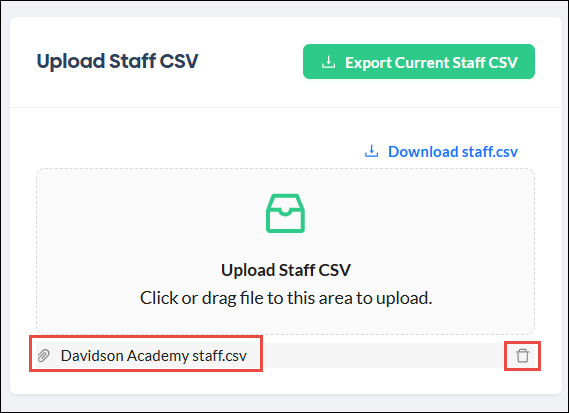
Task: Click the green inbox upload icon
Action: [x=285, y=213]
